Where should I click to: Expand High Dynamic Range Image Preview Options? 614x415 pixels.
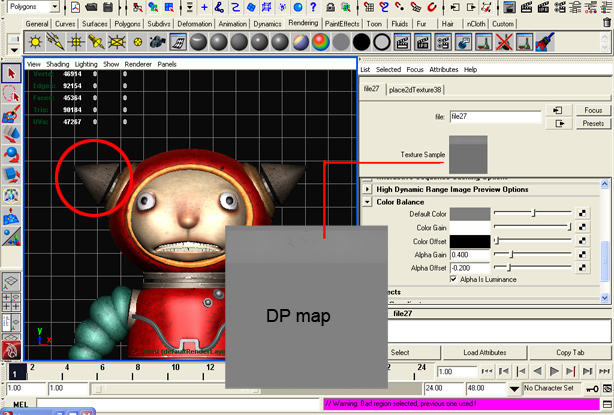pyautogui.click(x=452, y=189)
